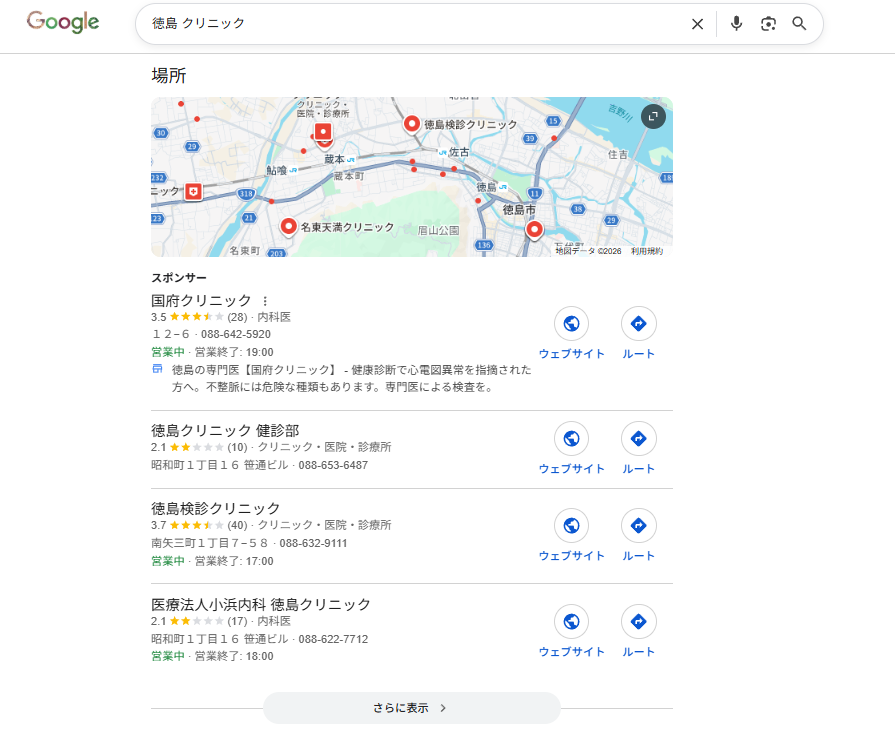Expand the map to full view

652,117
